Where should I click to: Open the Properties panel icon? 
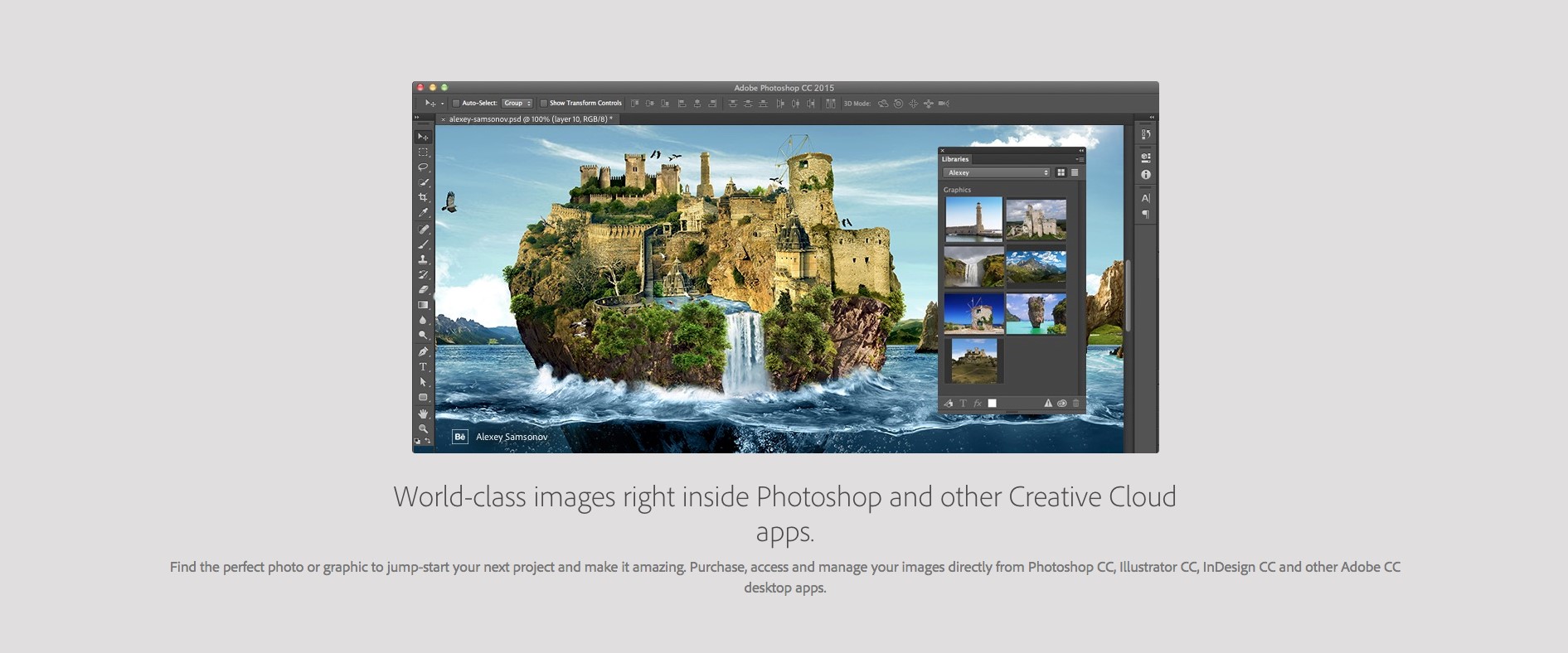tap(1146, 157)
